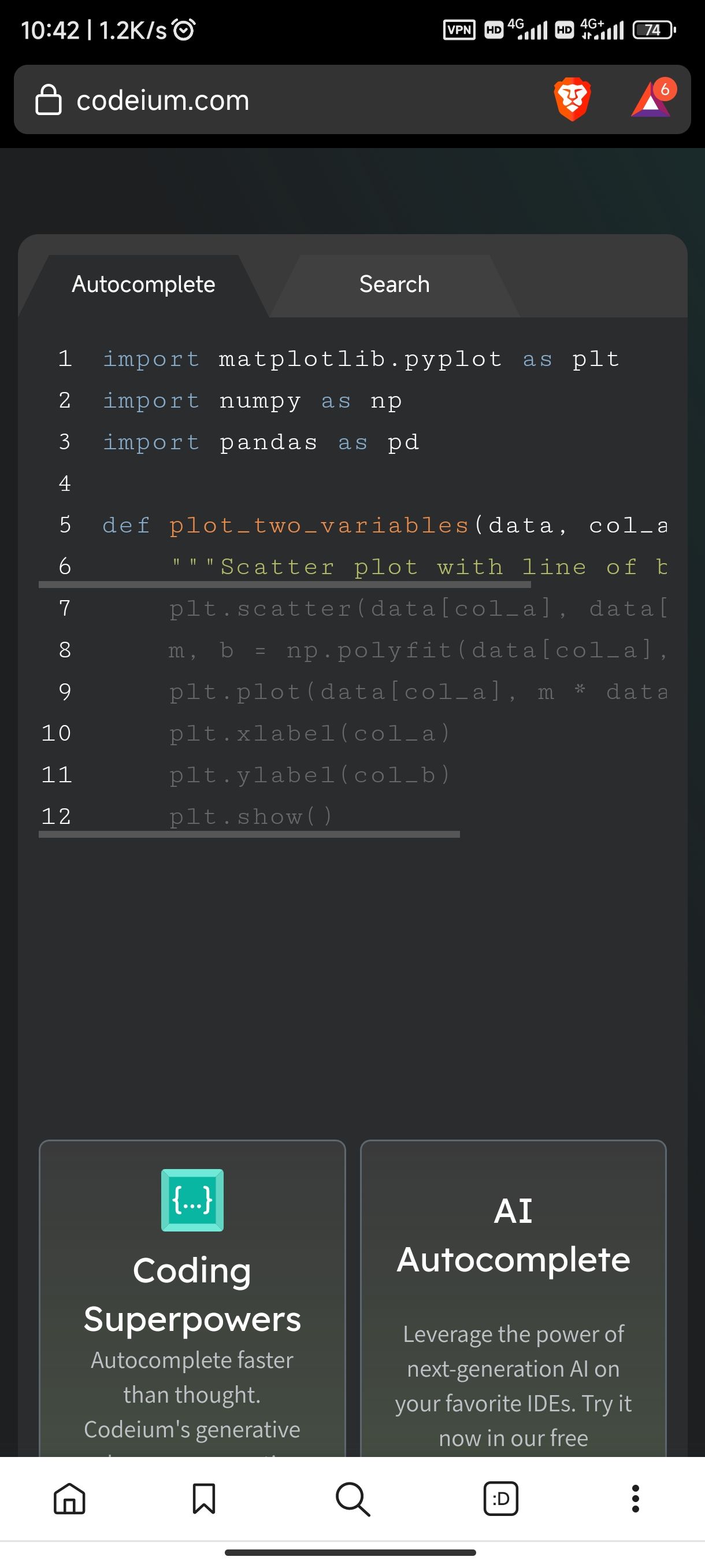This screenshot has width=705, height=1568.
Task: Select the Autocomplete tab
Action: click(143, 285)
